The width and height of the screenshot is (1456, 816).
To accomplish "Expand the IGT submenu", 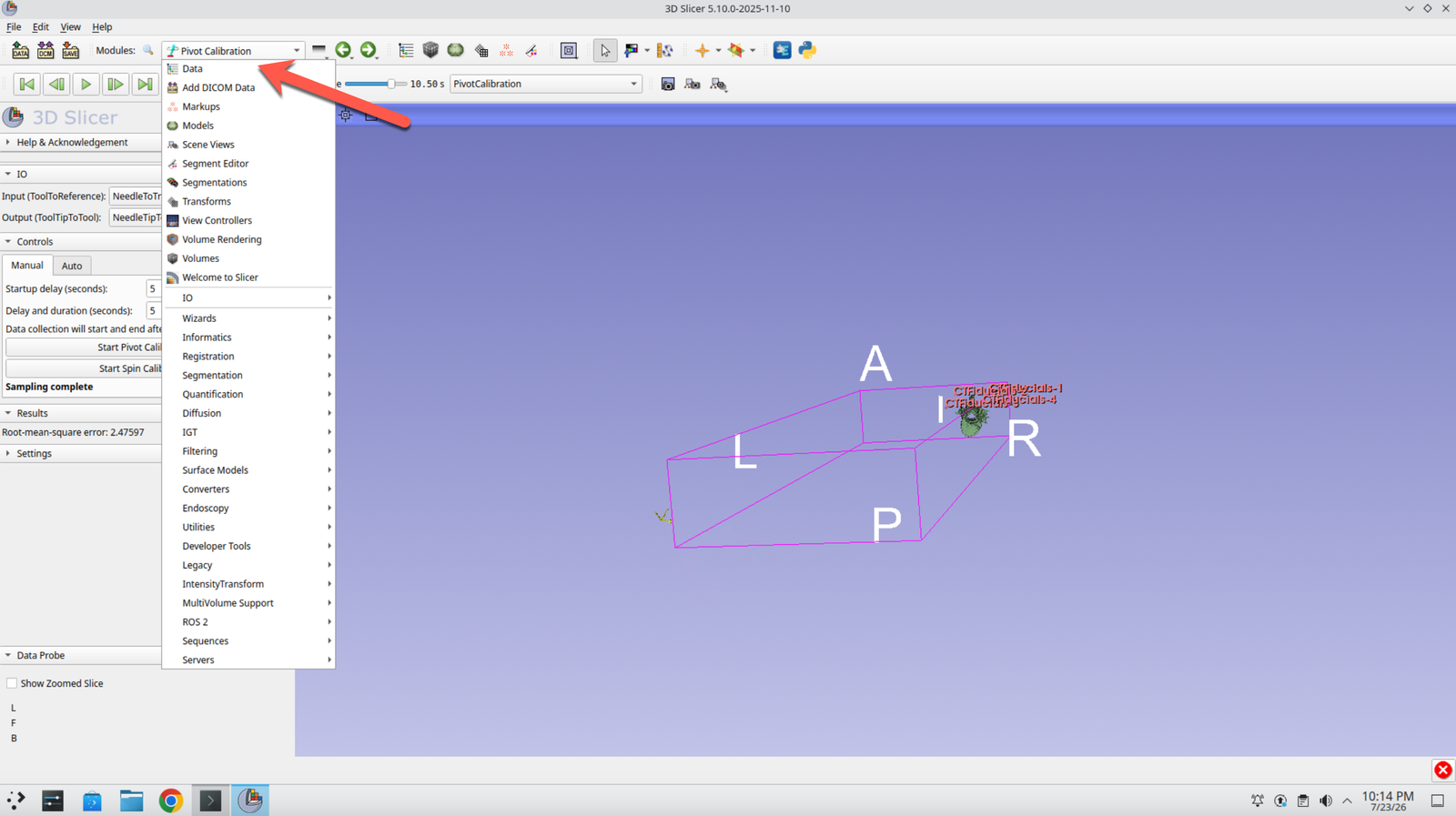I will (x=248, y=432).
